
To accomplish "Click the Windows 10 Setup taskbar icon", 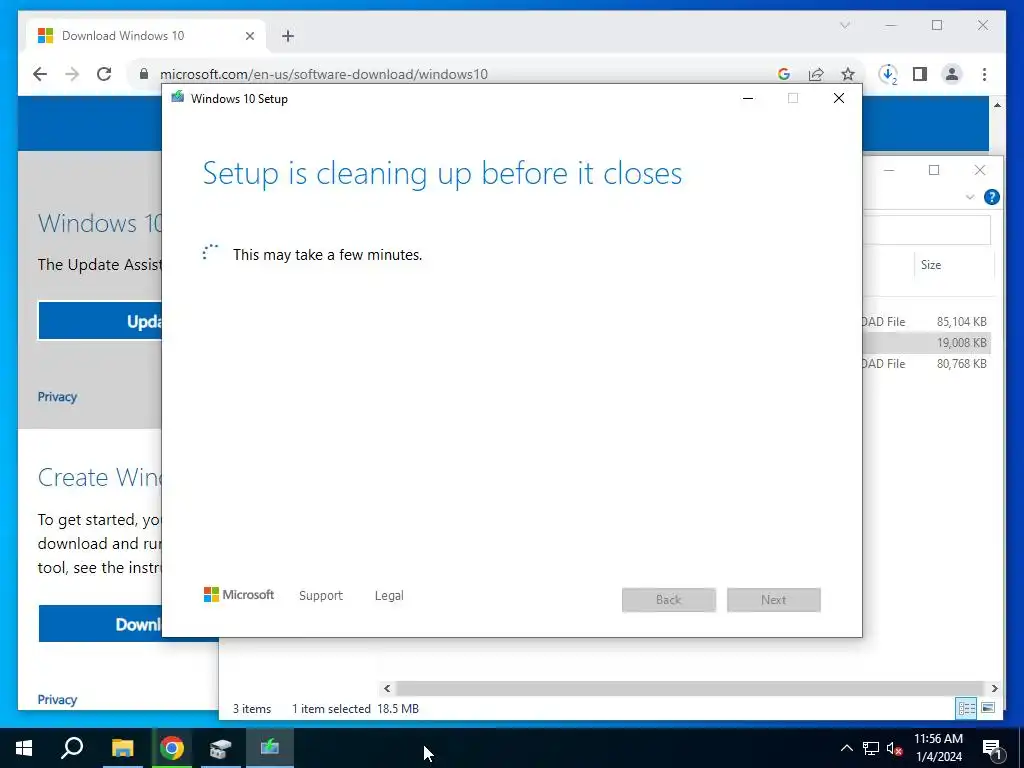I will click(270, 748).
